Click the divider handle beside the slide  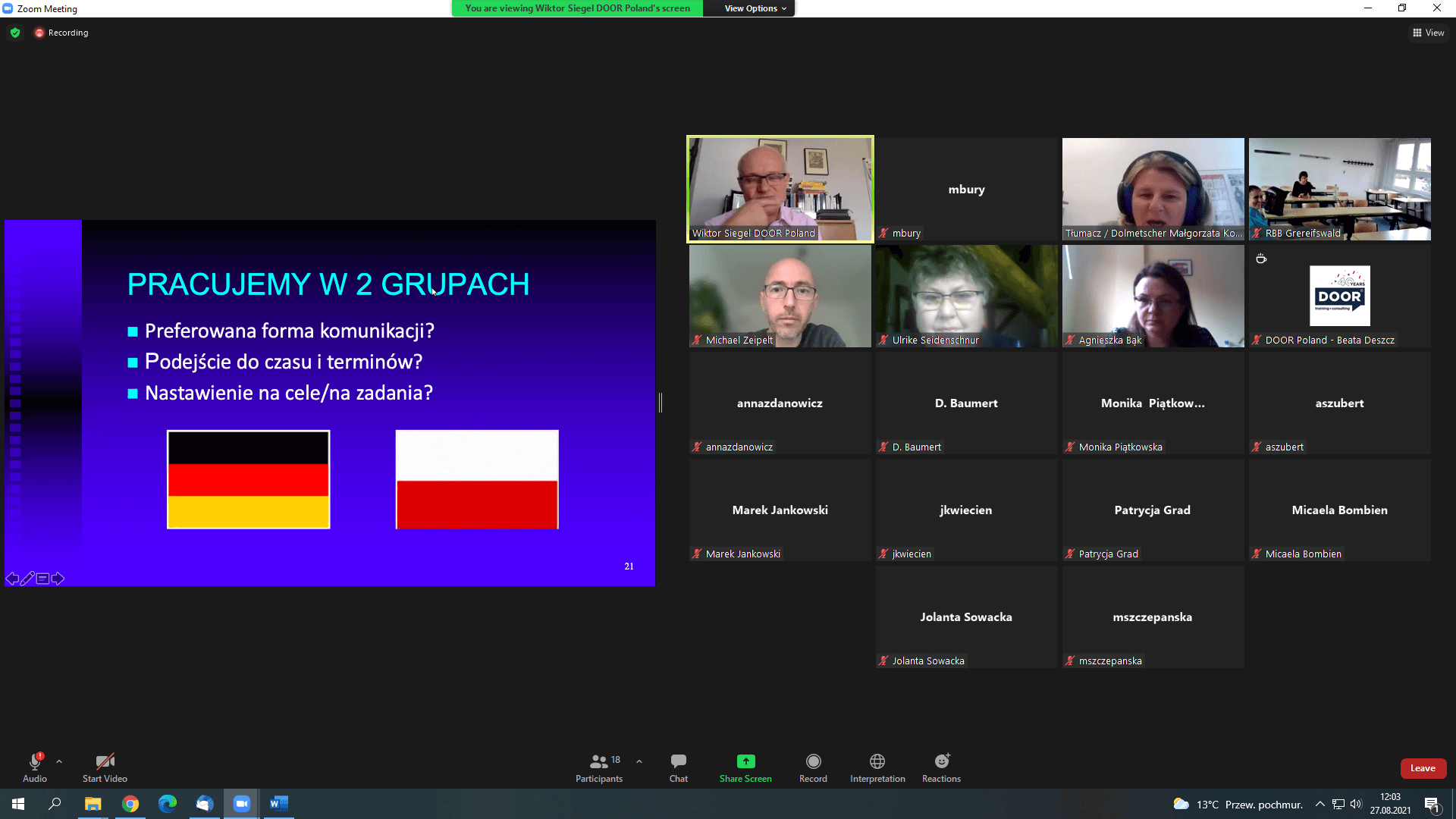coord(661,403)
